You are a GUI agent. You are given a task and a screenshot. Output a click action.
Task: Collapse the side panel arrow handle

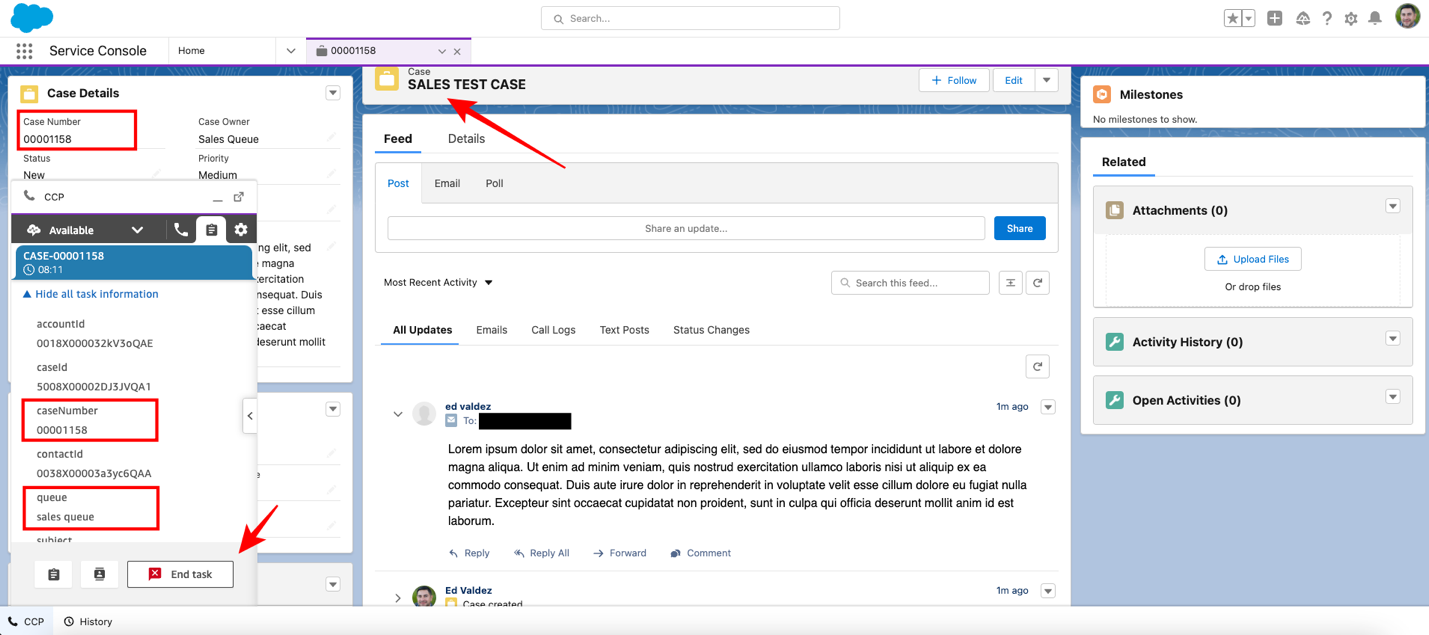coord(250,416)
